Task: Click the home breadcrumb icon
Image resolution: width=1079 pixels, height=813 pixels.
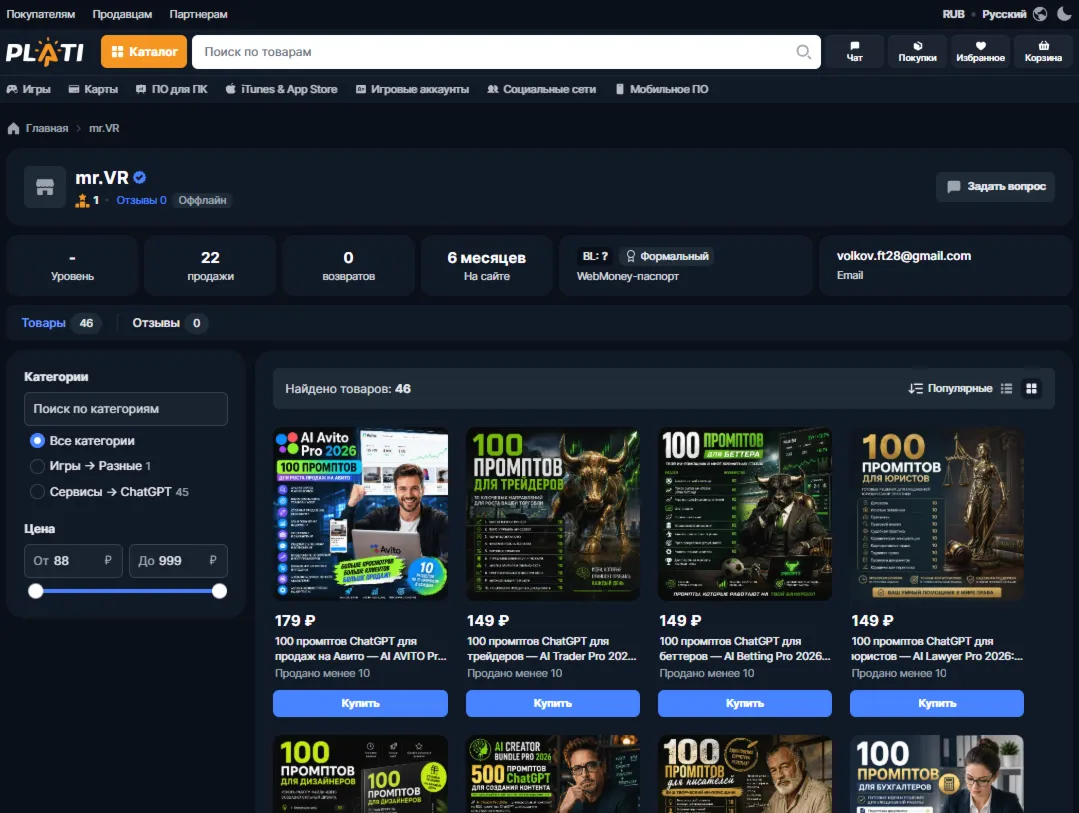Action: pos(13,128)
